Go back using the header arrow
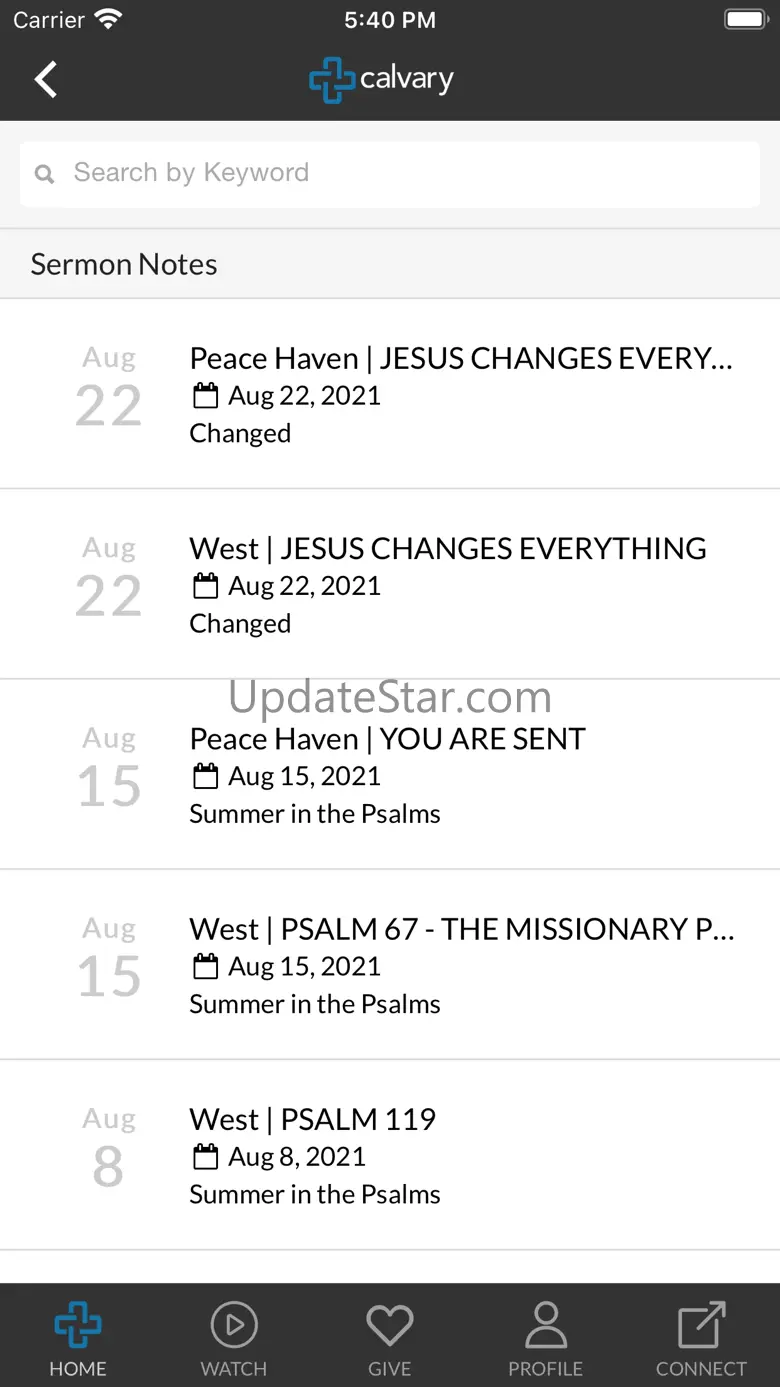The width and height of the screenshot is (780, 1387). [x=46, y=79]
